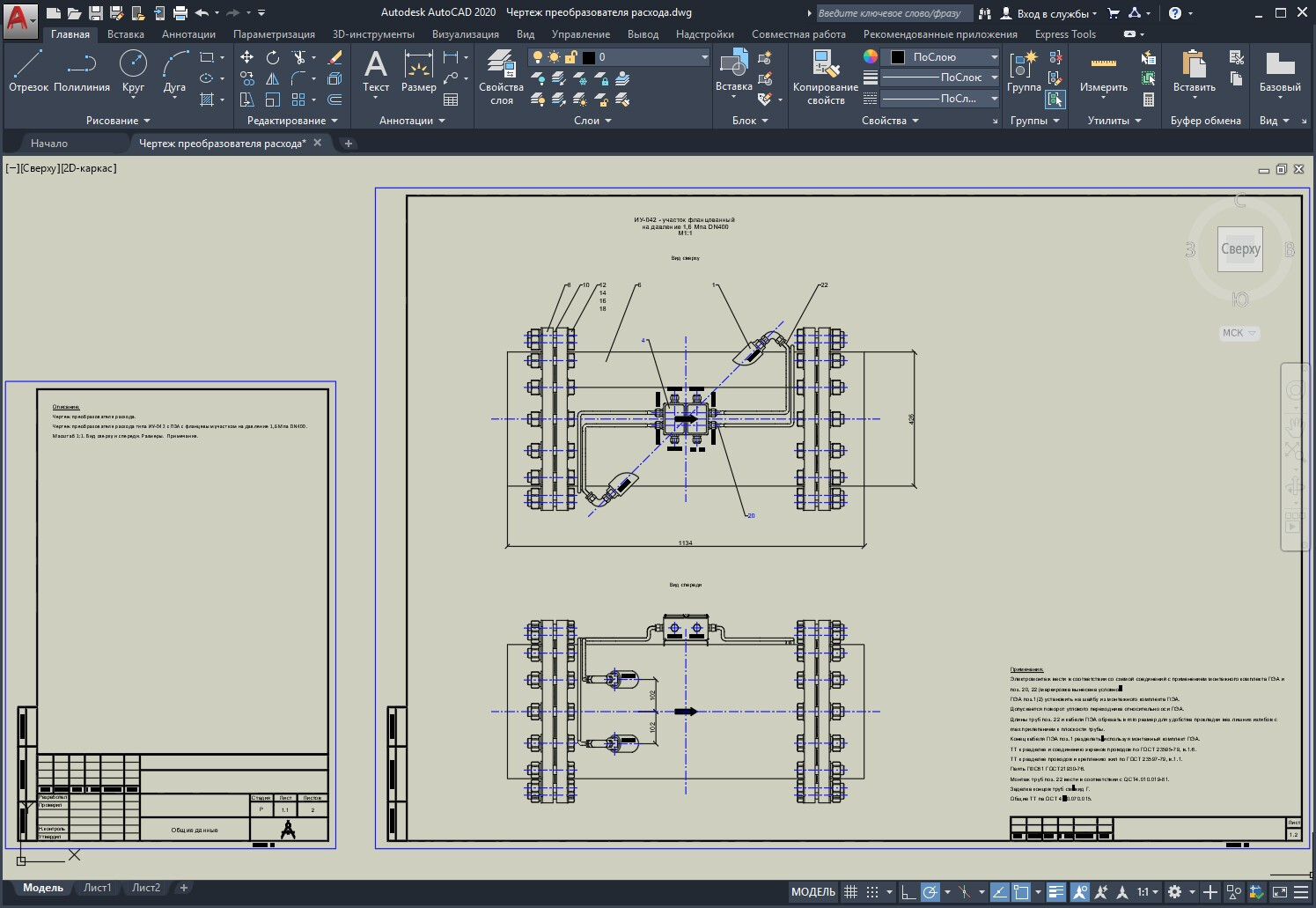This screenshot has height=908, width=1316.
Task: Expand the Рисование panel
Action: coord(118,121)
